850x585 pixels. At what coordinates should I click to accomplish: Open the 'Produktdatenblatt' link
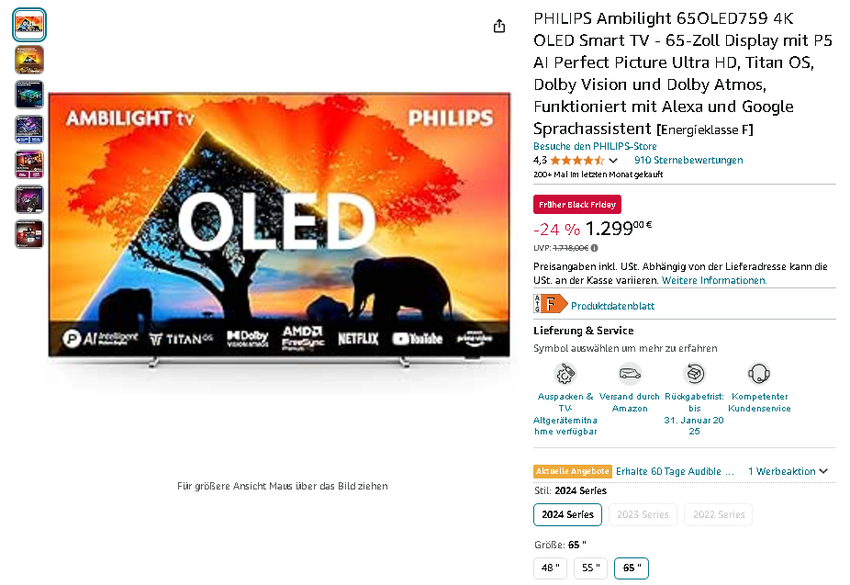pyautogui.click(x=612, y=305)
